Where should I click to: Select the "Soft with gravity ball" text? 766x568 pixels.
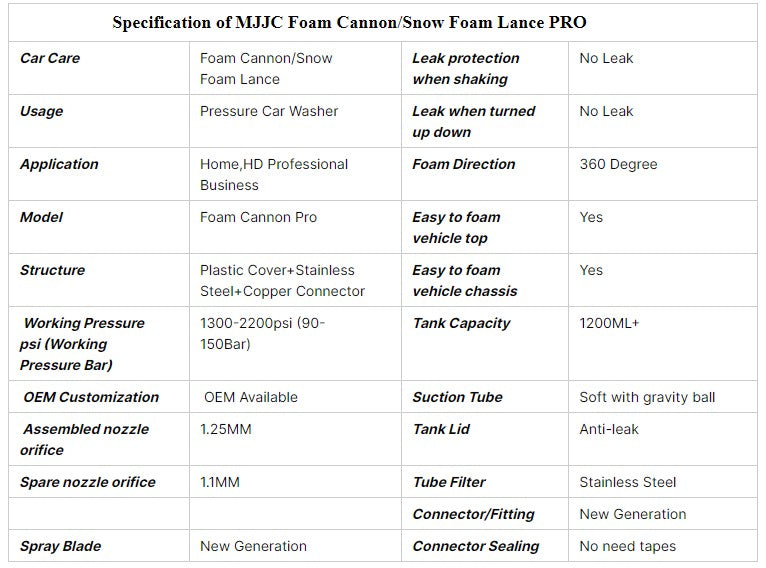coord(647,397)
